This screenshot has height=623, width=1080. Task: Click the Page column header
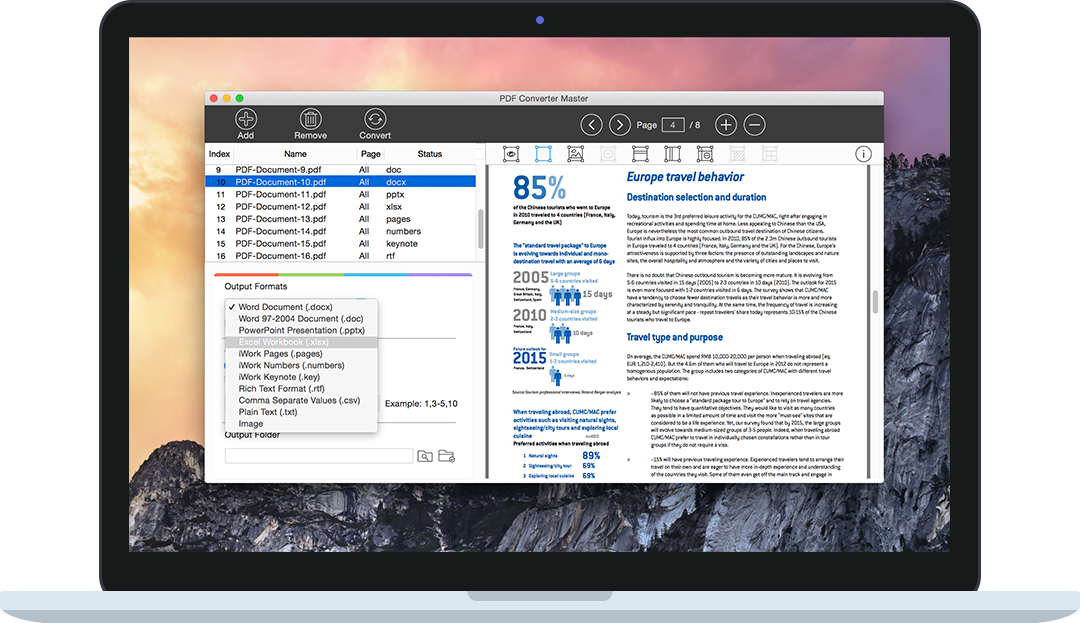[370, 154]
